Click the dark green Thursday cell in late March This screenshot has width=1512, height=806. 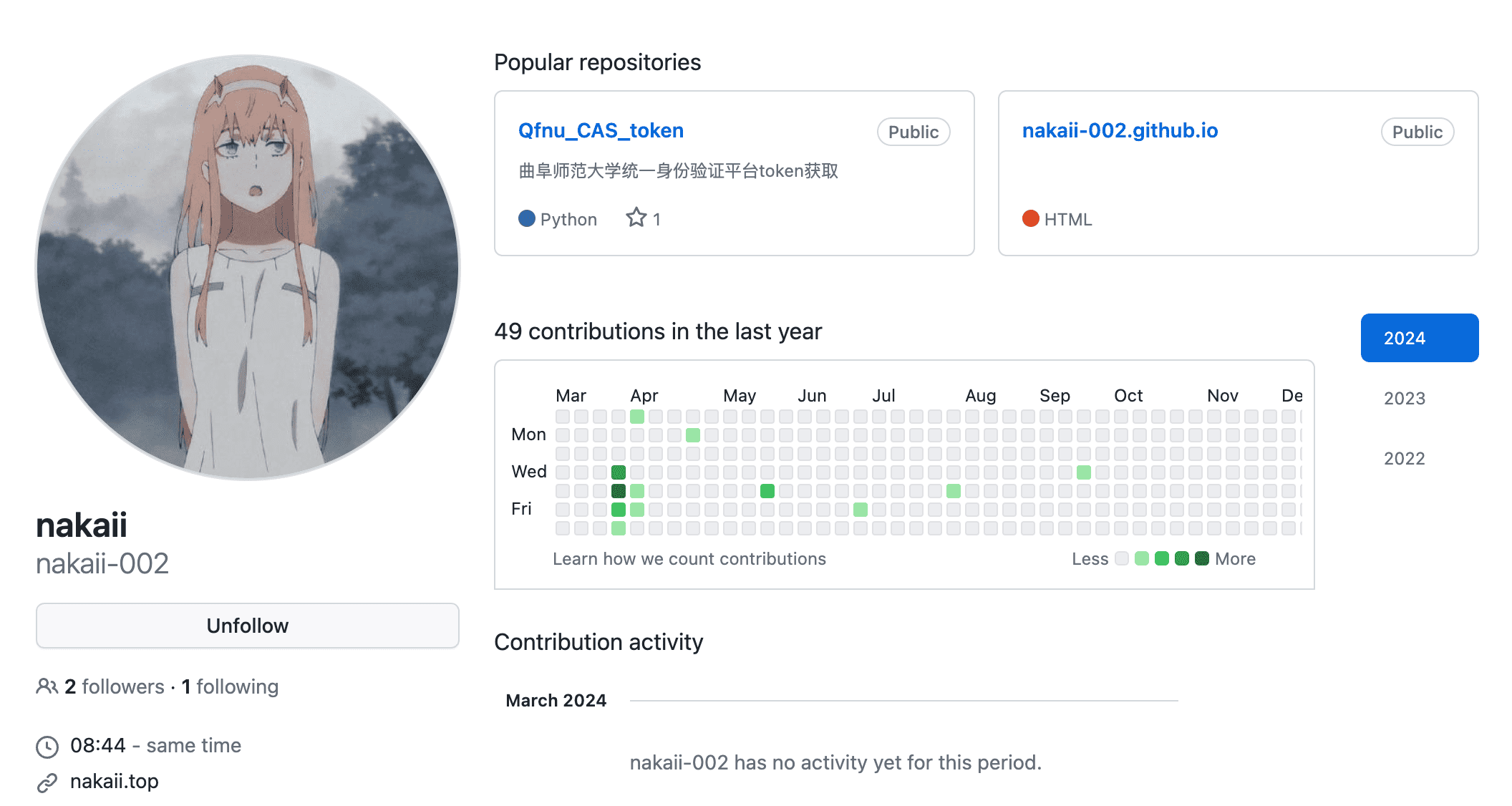coord(619,490)
